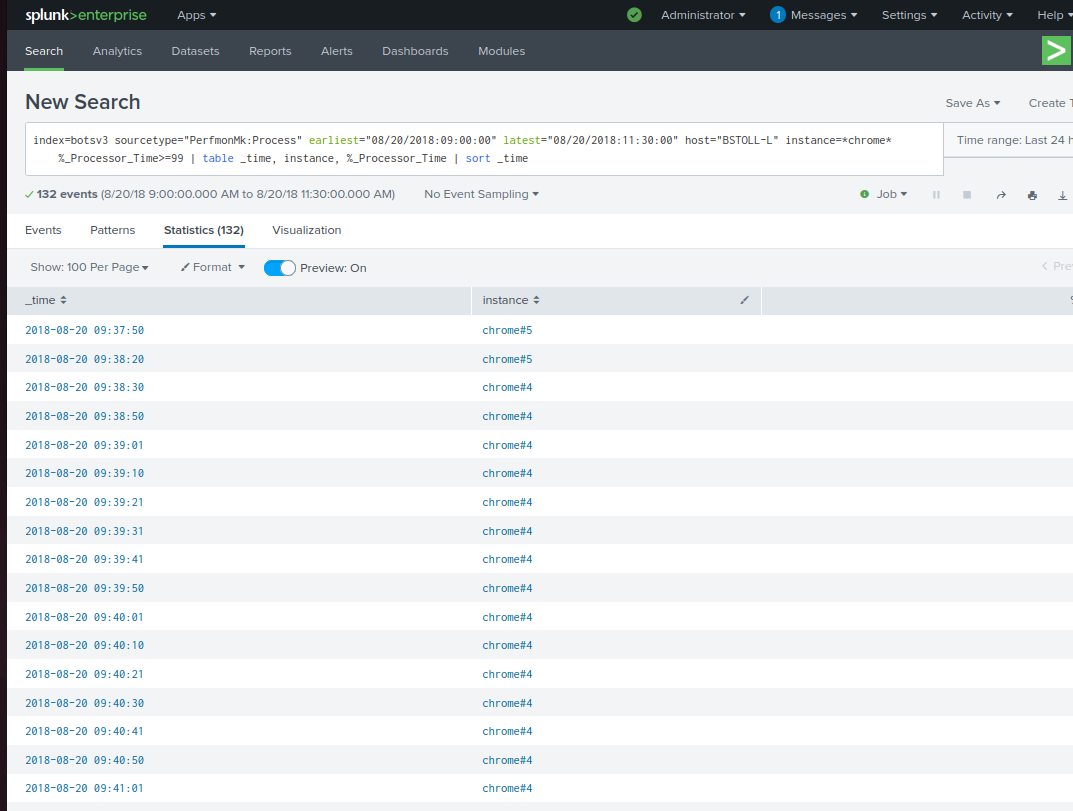The width and height of the screenshot is (1073, 811).
Task: Click inside the search query box
Action: coord(484,149)
